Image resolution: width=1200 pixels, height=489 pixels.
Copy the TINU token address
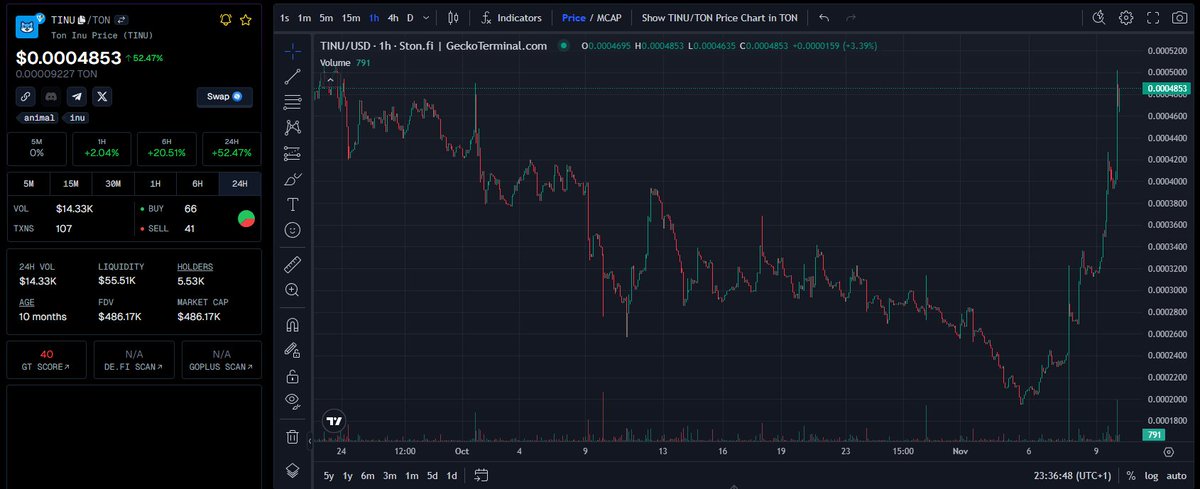pyautogui.click(x=80, y=20)
